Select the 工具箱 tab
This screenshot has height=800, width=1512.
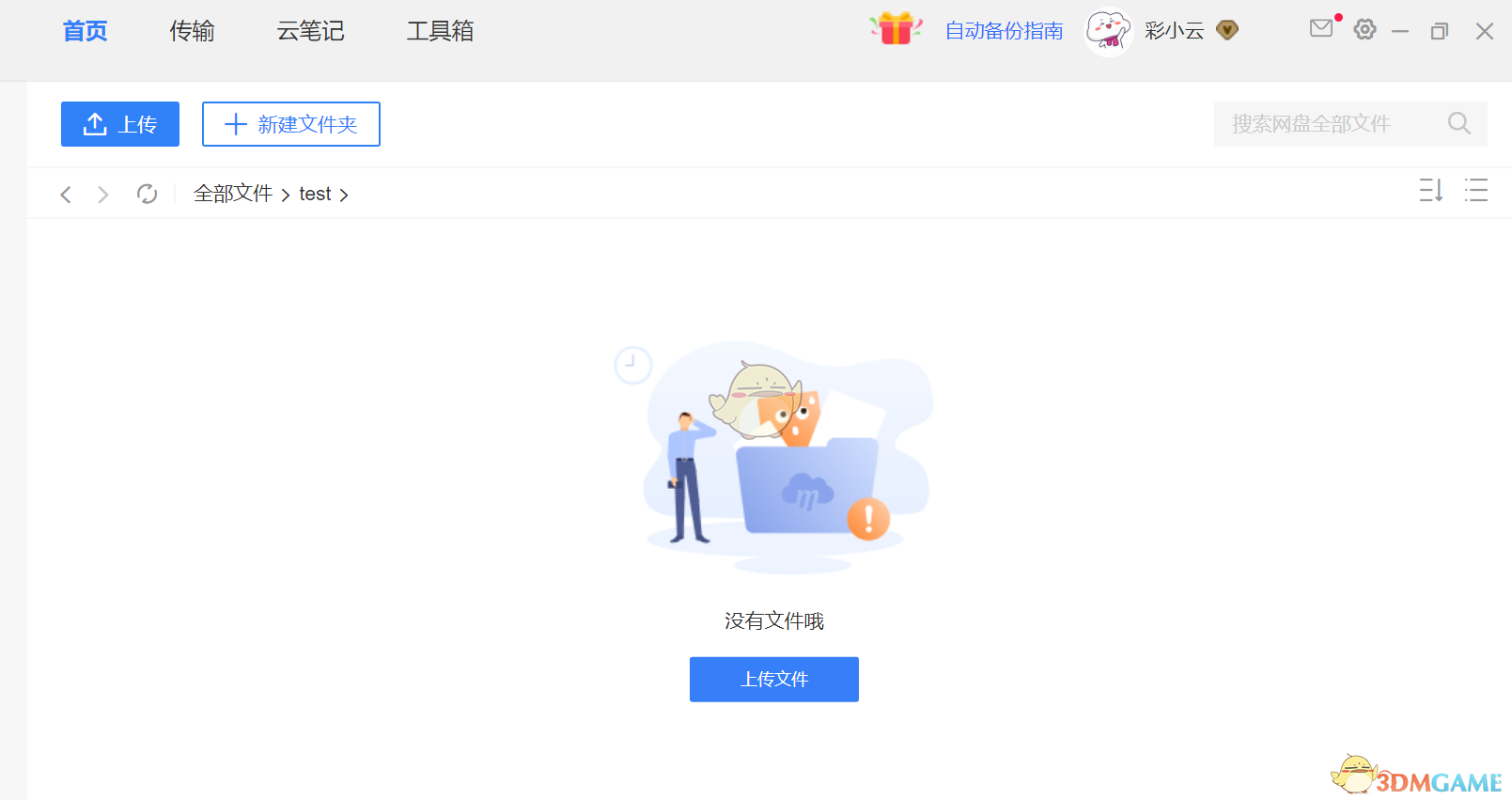(440, 31)
